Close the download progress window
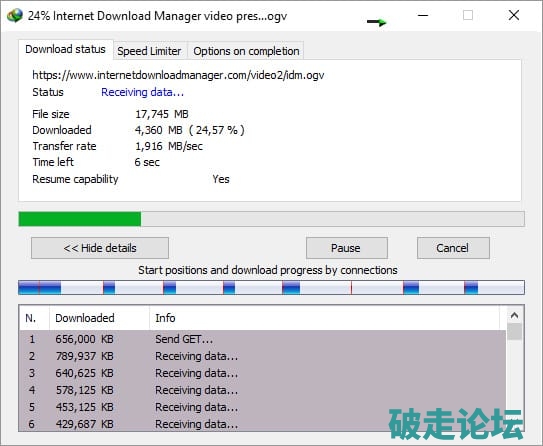The width and height of the screenshot is (543, 446). pos(514,15)
